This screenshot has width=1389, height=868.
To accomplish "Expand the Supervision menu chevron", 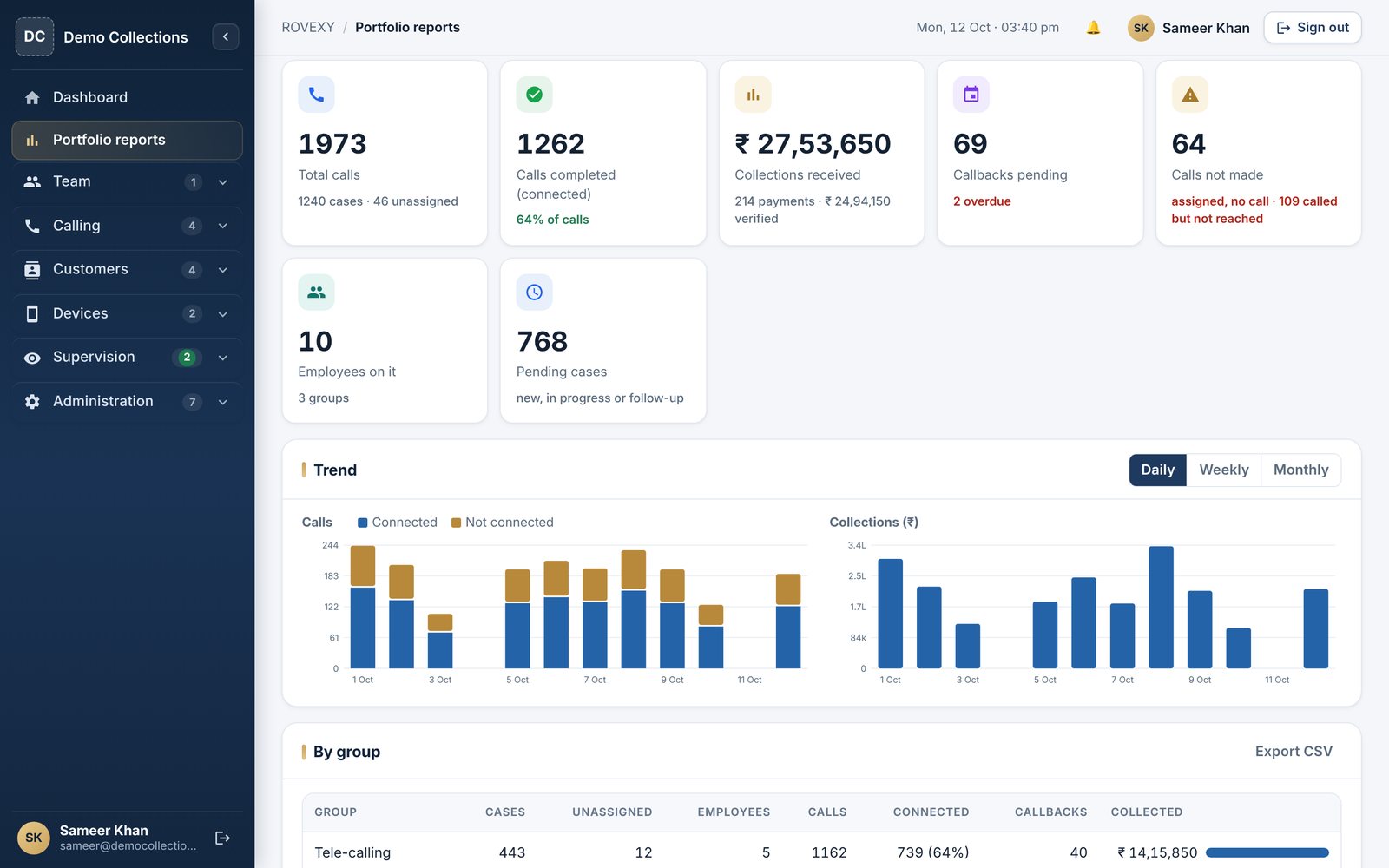I will point(223,358).
